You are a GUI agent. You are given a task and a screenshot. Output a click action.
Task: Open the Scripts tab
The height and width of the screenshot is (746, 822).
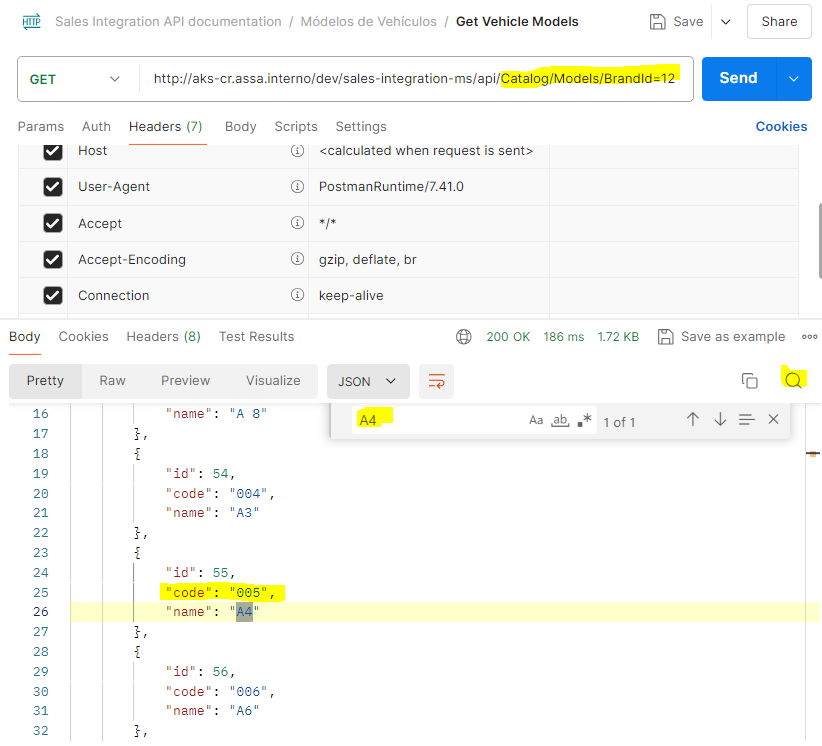coord(296,127)
